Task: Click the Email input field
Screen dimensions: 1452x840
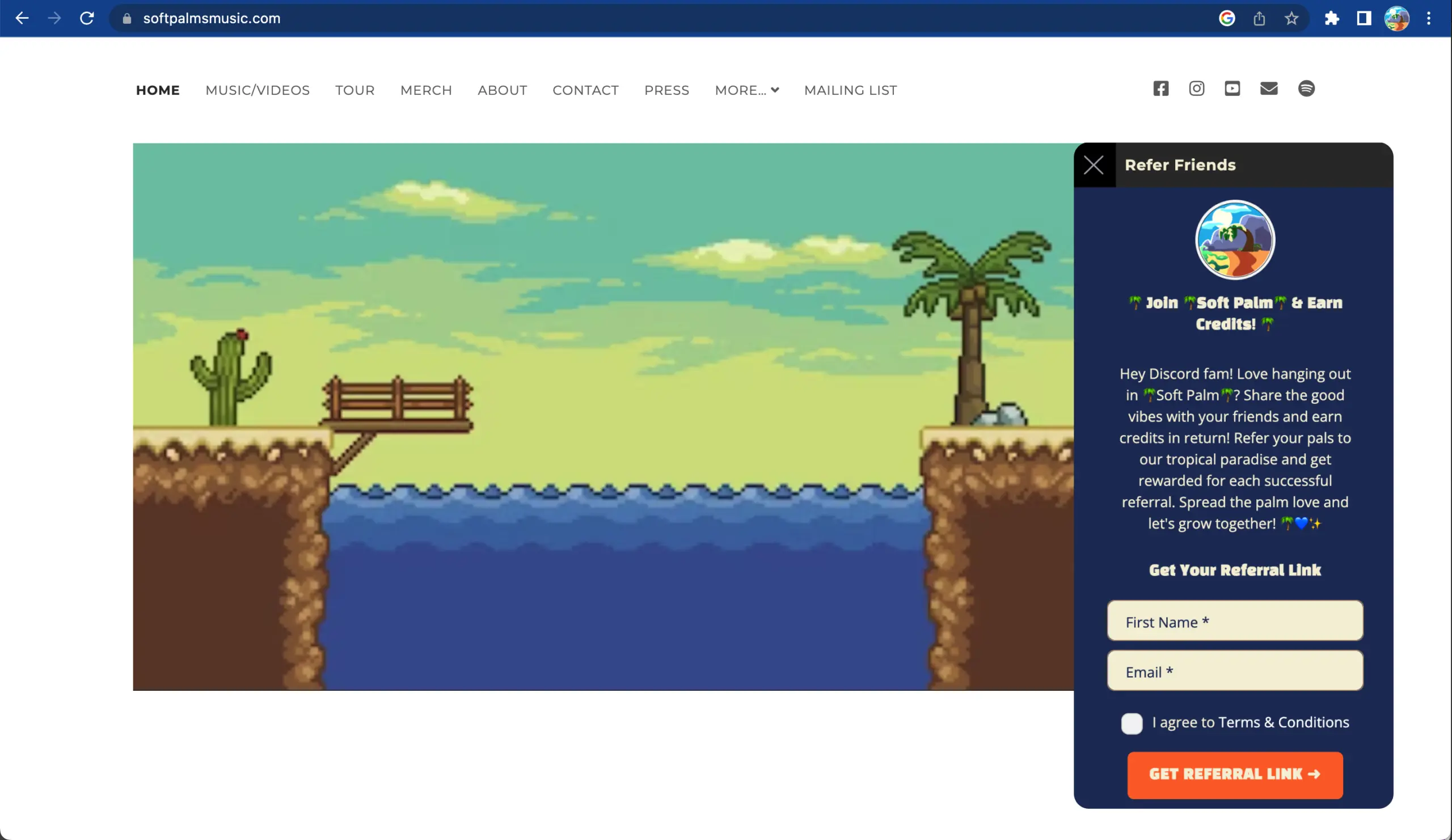Action: [x=1235, y=671]
